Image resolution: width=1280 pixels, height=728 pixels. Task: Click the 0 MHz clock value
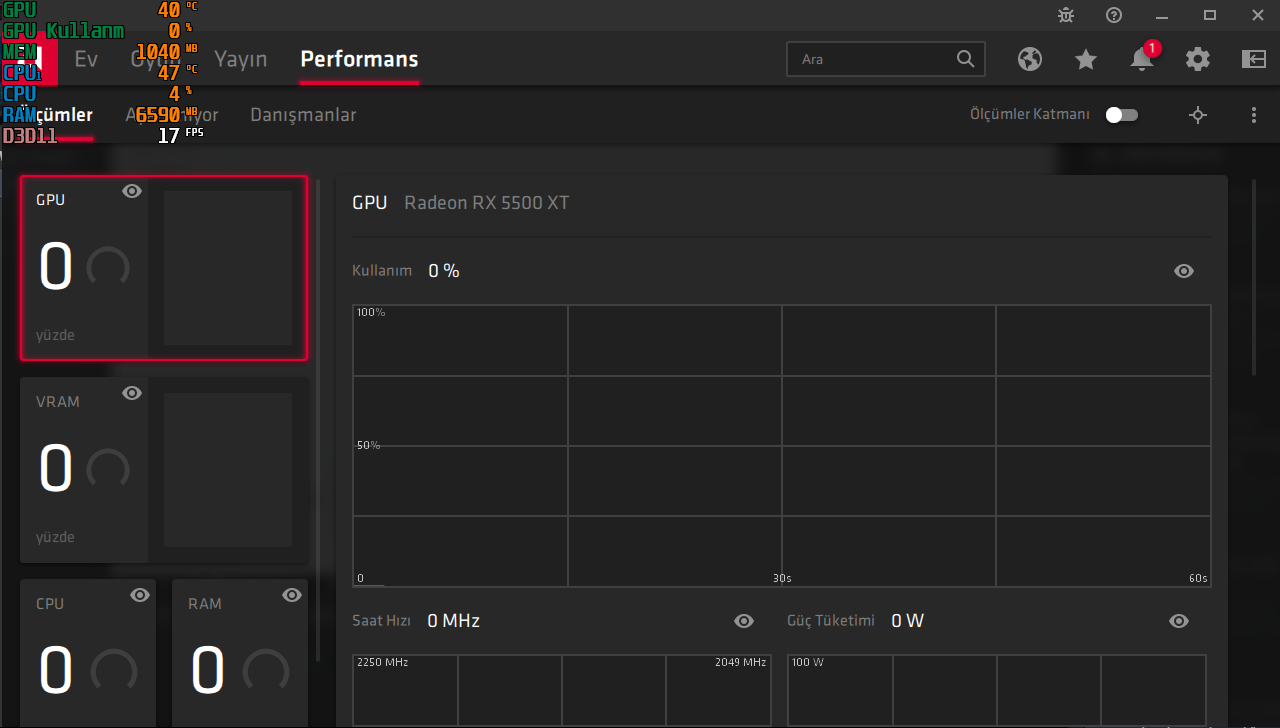pos(453,621)
